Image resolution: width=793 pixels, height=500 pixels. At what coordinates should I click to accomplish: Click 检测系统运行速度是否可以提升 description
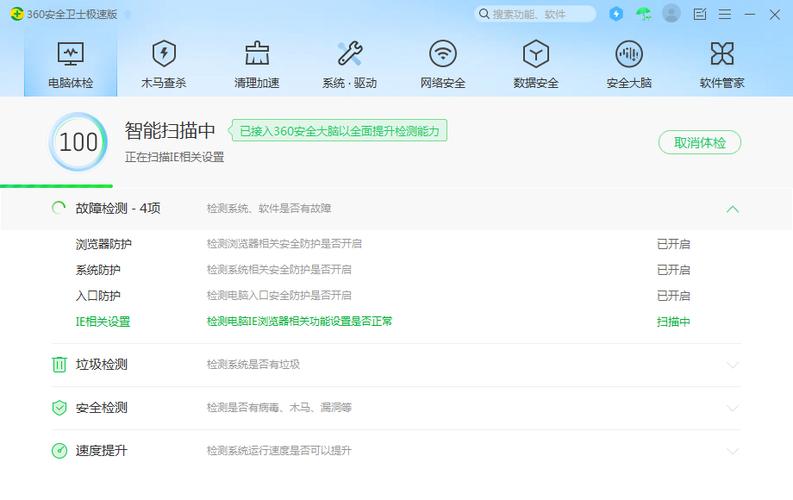coord(279,450)
